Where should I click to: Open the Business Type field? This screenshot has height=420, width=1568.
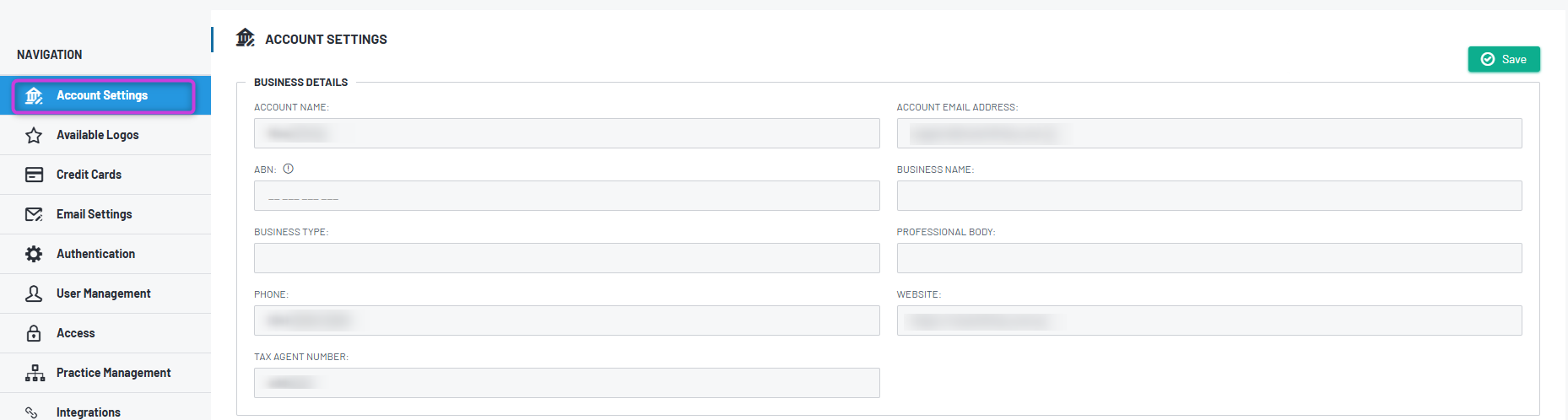click(x=566, y=258)
